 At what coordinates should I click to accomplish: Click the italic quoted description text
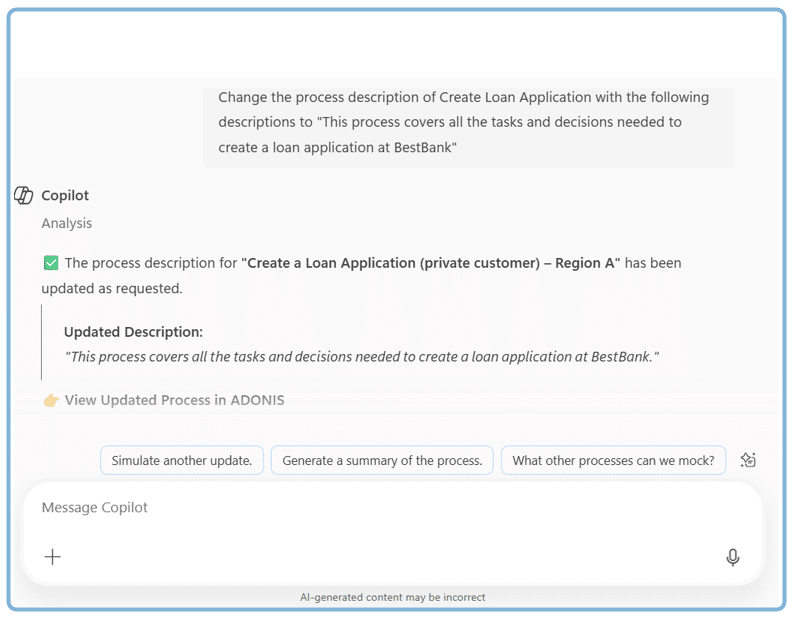click(362, 356)
